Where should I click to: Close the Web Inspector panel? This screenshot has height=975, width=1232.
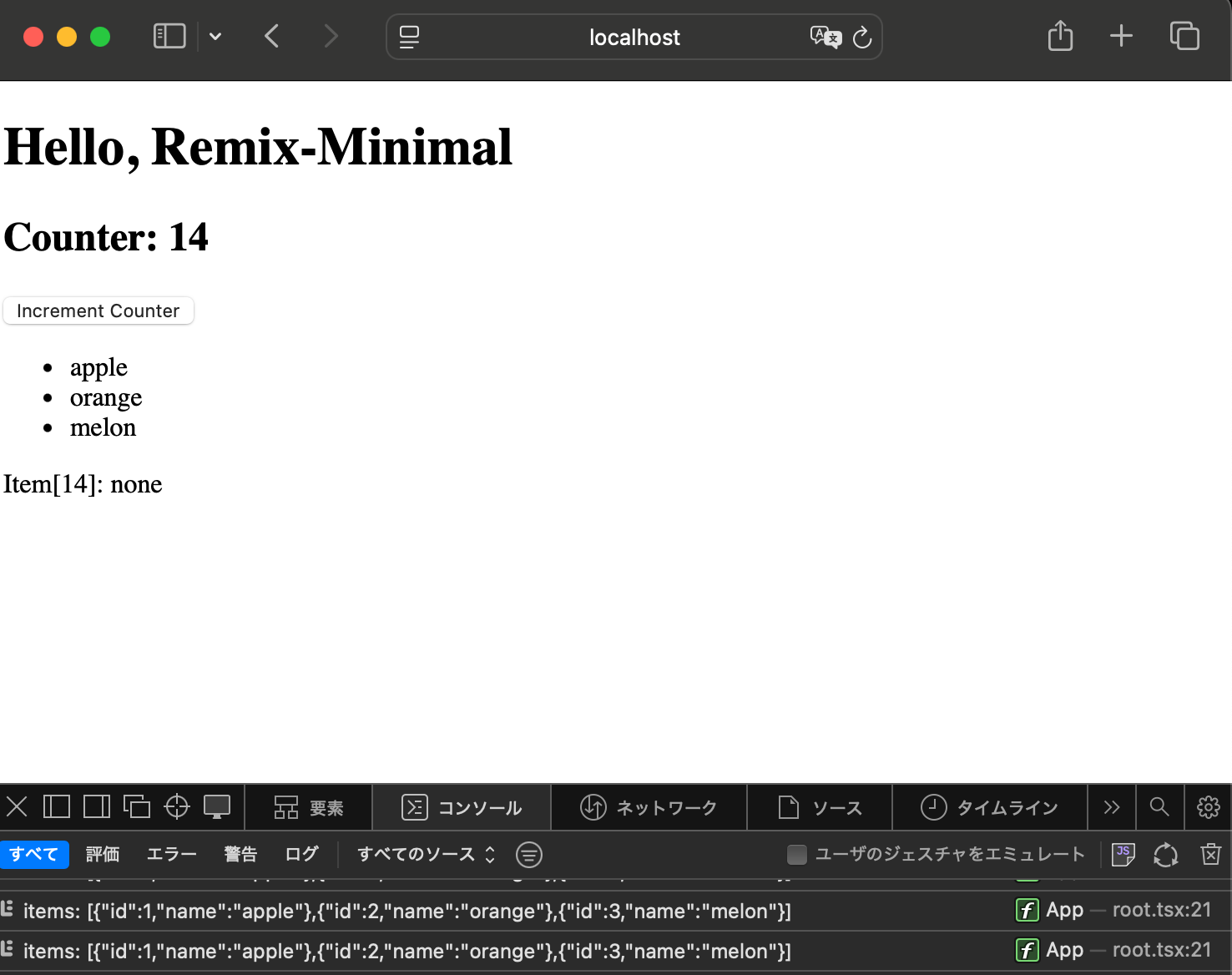pos(17,806)
